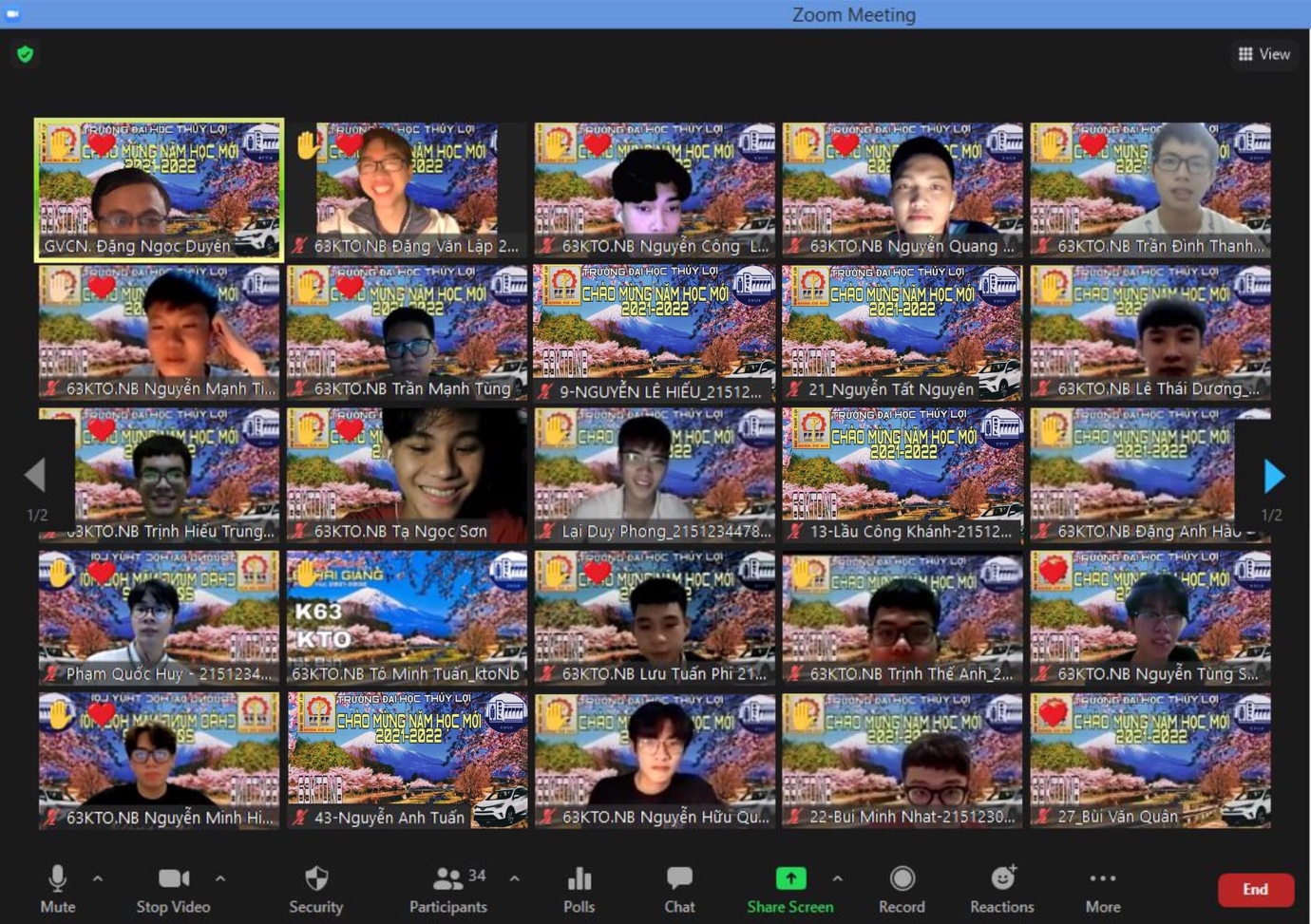Select GVCN. Đặng Ngọc Duyên video tile
The image size is (1311, 924).
tap(159, 189)
